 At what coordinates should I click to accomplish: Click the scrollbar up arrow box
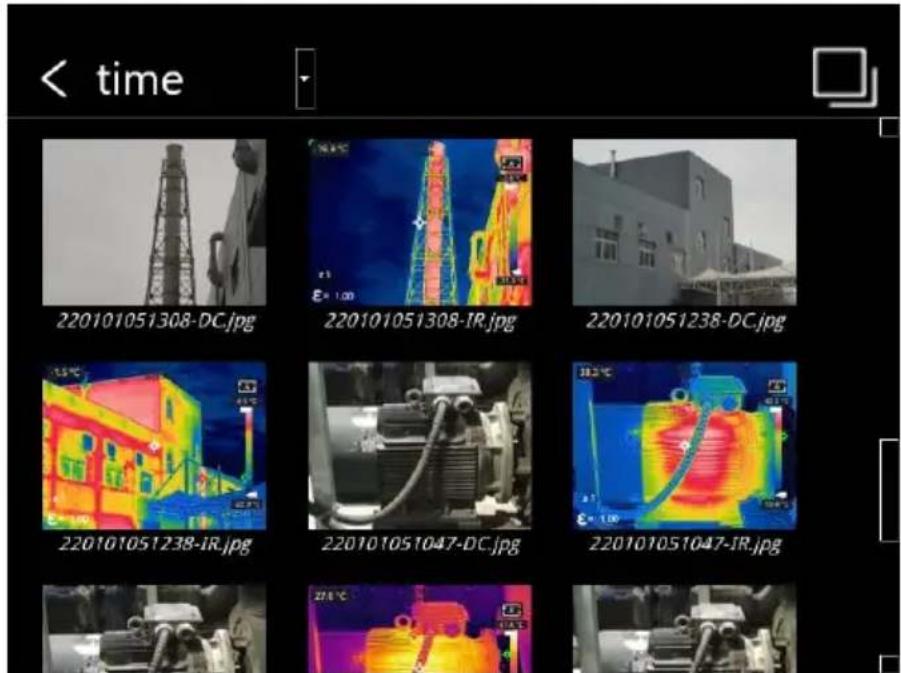click(x=890, y=128)
